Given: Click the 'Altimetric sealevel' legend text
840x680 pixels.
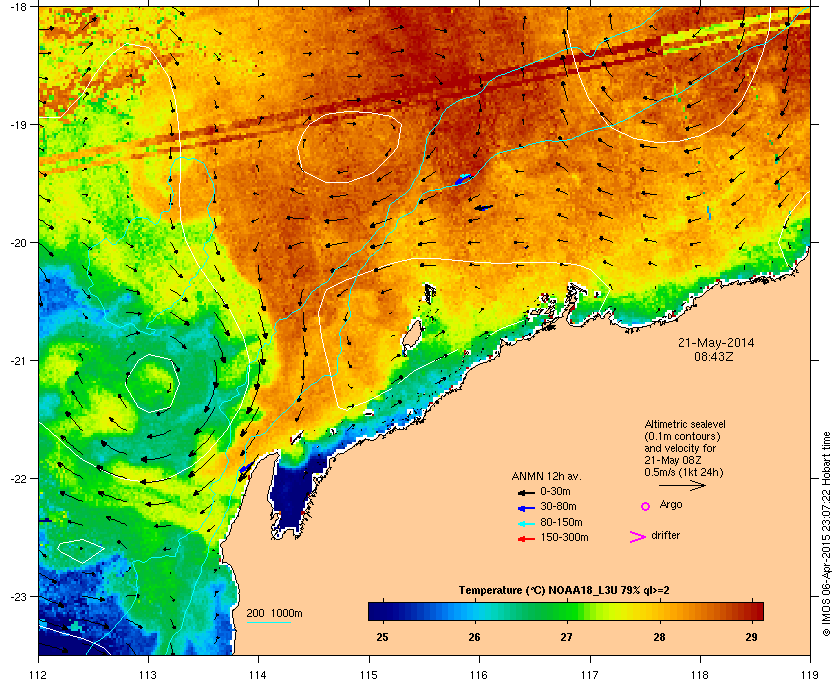Looking at the screenshot, I should pyautogui.click(x=685, y=424).
